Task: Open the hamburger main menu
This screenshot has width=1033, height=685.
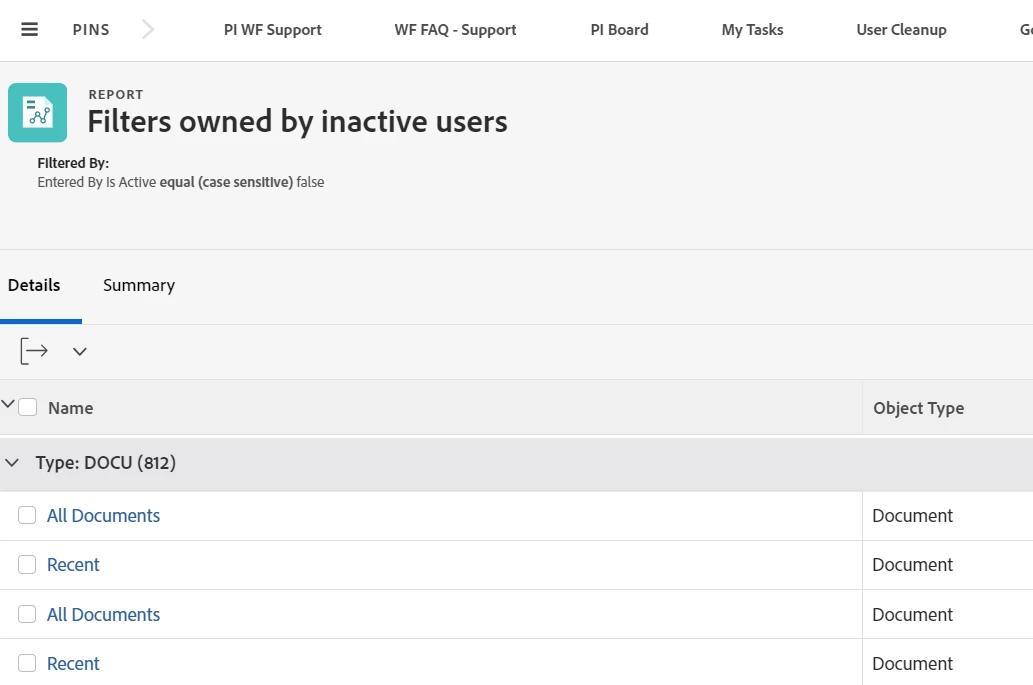Action: pyautogui.click(x=29, y=29)
